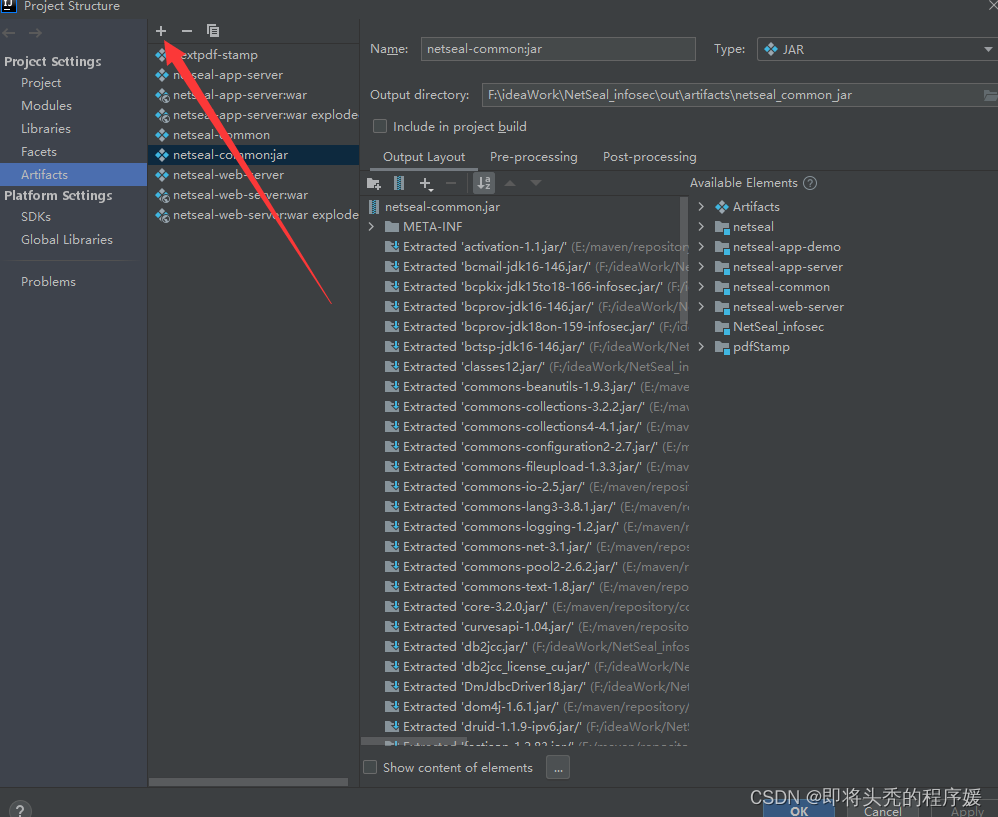Open Libraries settings section

45,129
